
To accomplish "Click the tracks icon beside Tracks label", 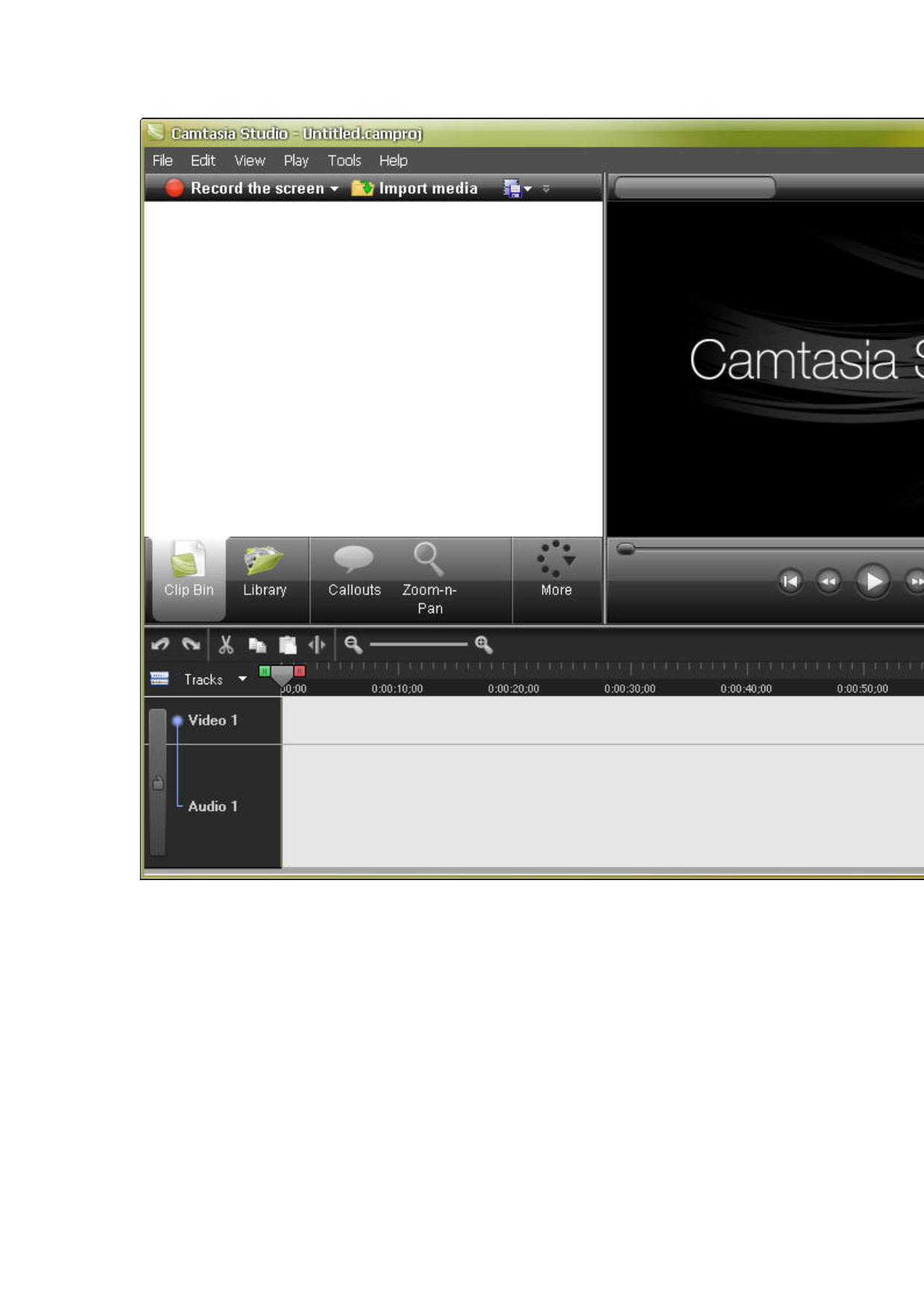I will (159, 678).
